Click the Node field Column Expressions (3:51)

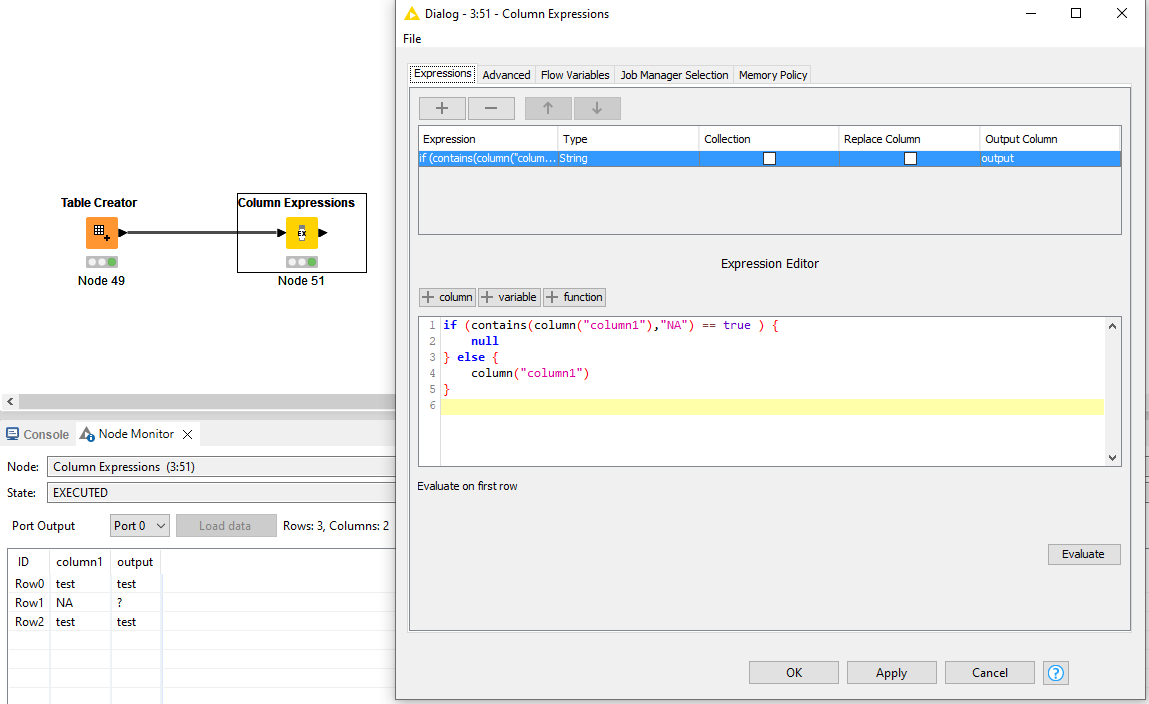coord(221,467)
